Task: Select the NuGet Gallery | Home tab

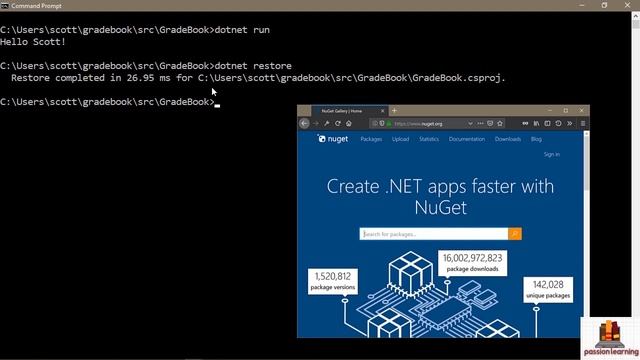Action: tap(349, 111)
